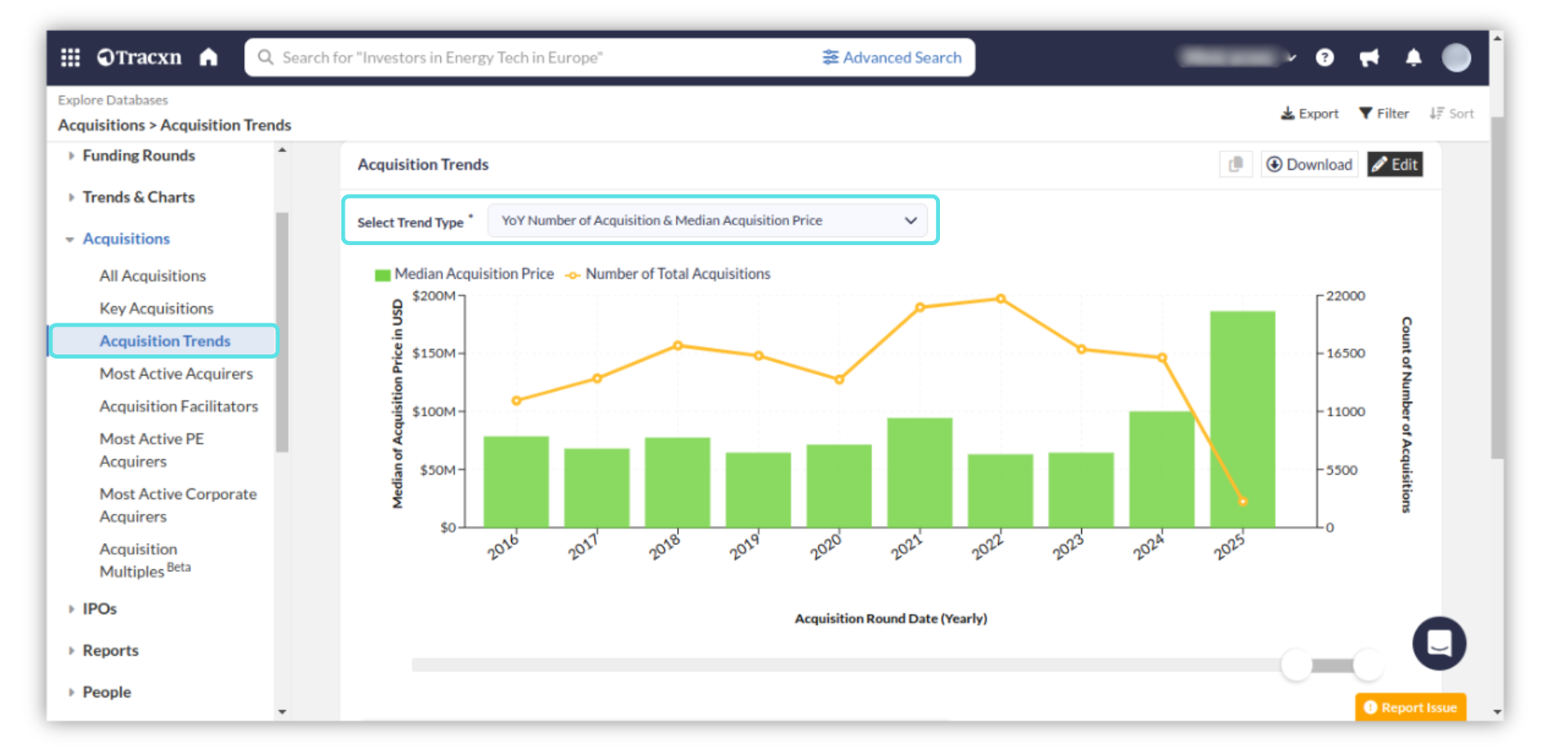Open announcements megaphone icon
1568x749 pixels.
tap(1369, 57)
